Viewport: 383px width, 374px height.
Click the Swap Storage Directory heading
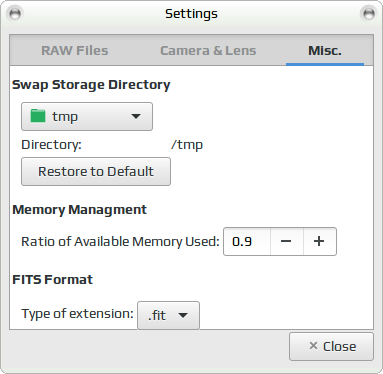[x=91, y=85]
